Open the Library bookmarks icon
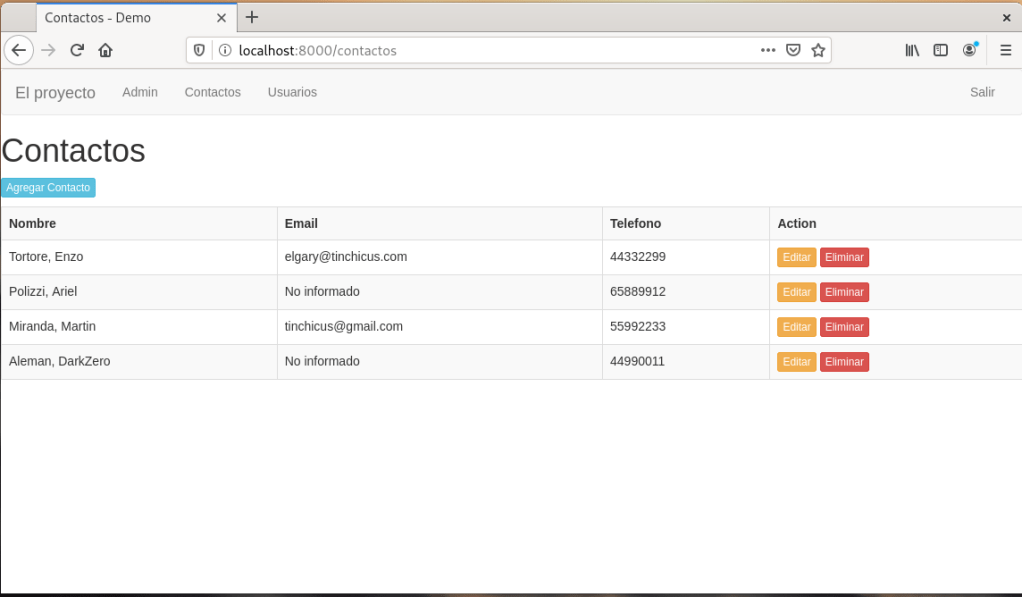This screenshot has width=1022, height=597. click(x=912, y=50)
